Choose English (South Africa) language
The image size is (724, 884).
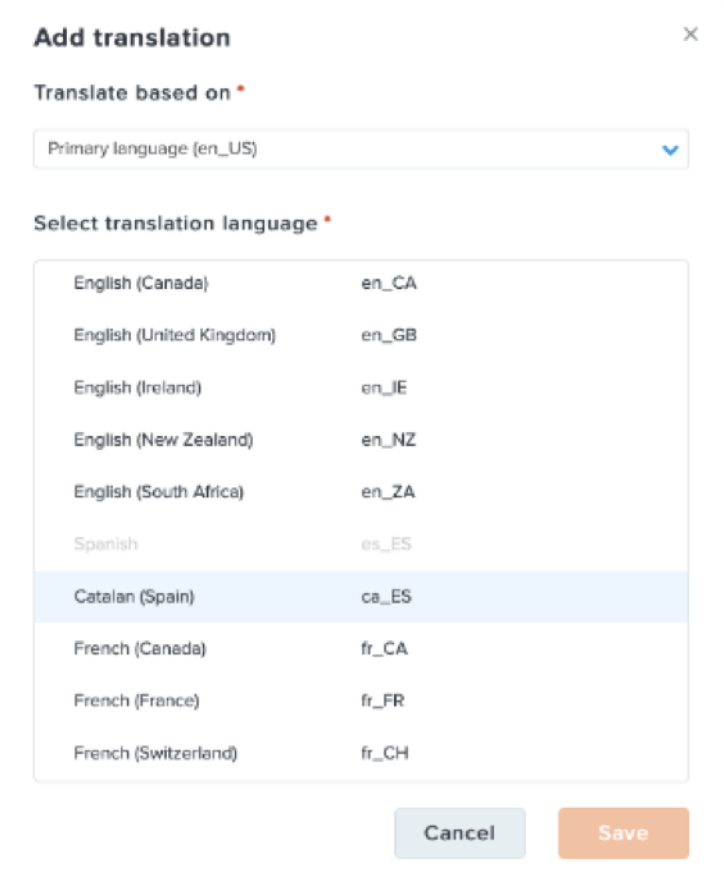(x=159, y=492)
